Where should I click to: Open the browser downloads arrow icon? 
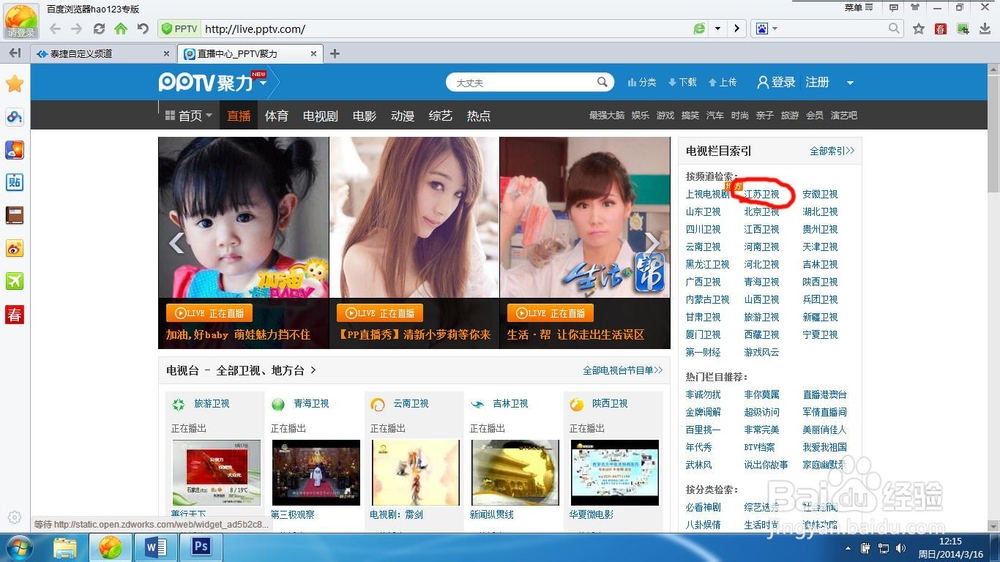point(985,29)
